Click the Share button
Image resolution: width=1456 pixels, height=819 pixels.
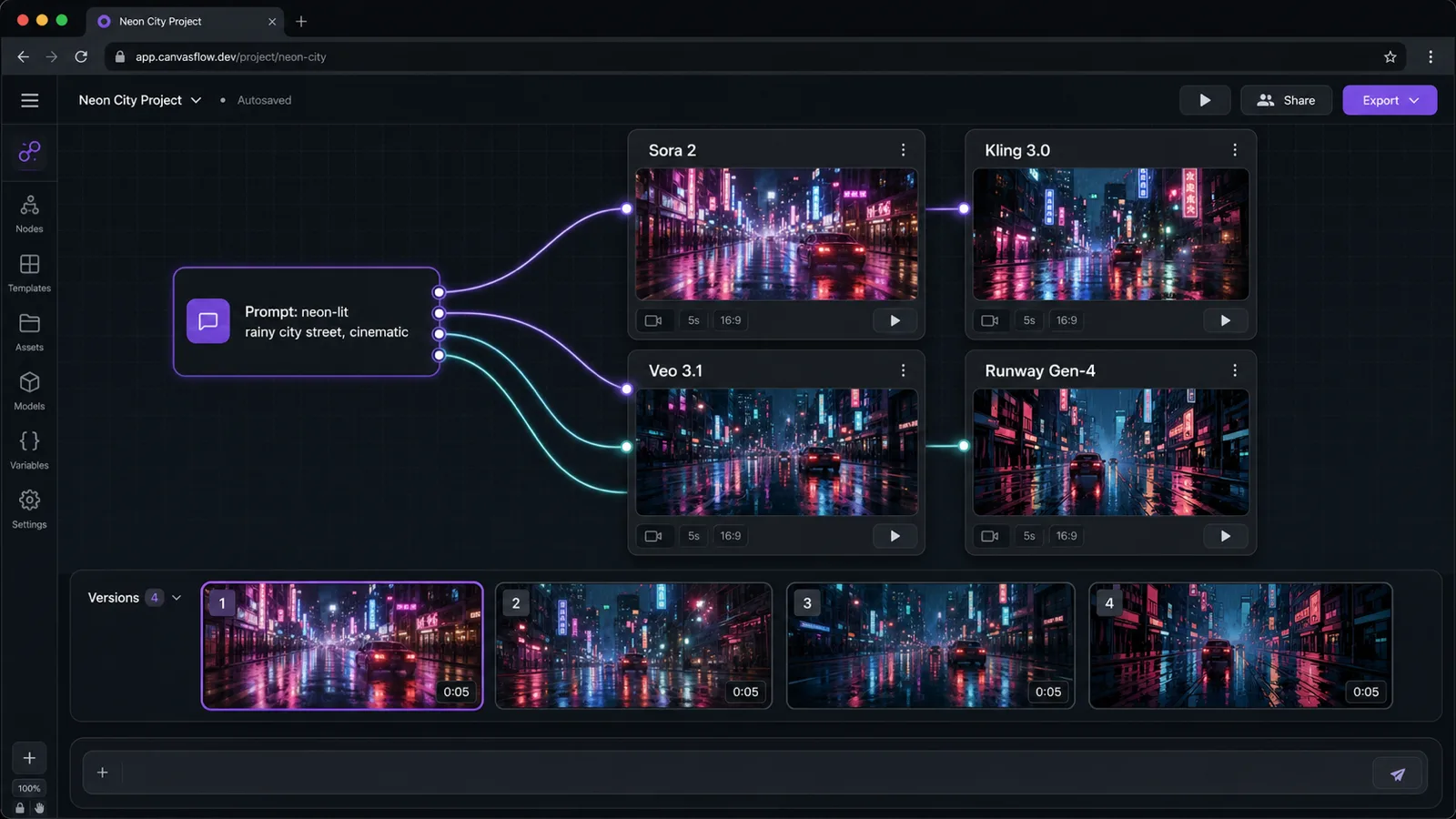pos(1286,100)
